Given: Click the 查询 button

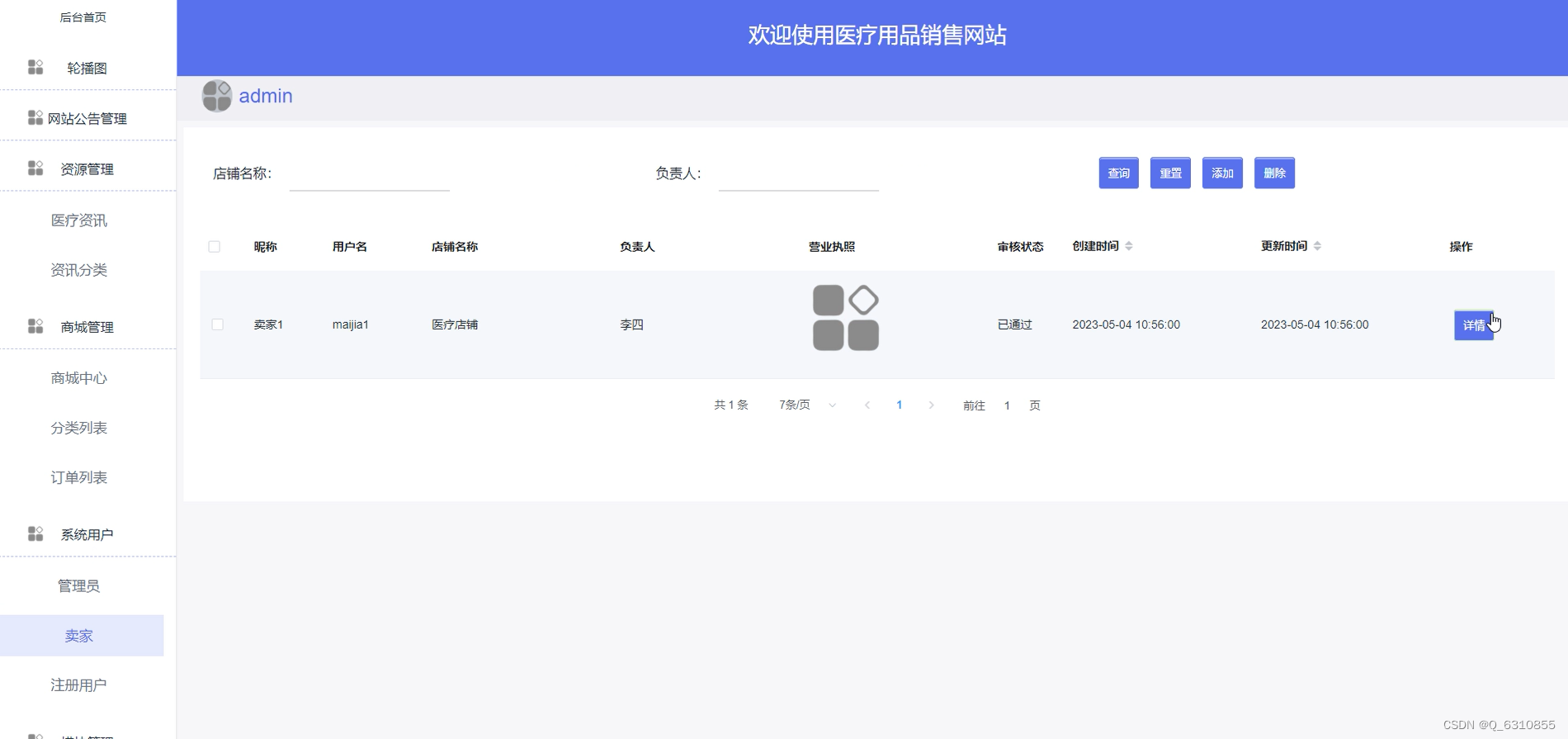Looking at the screenshot, I should click(x=1118, y=173).
